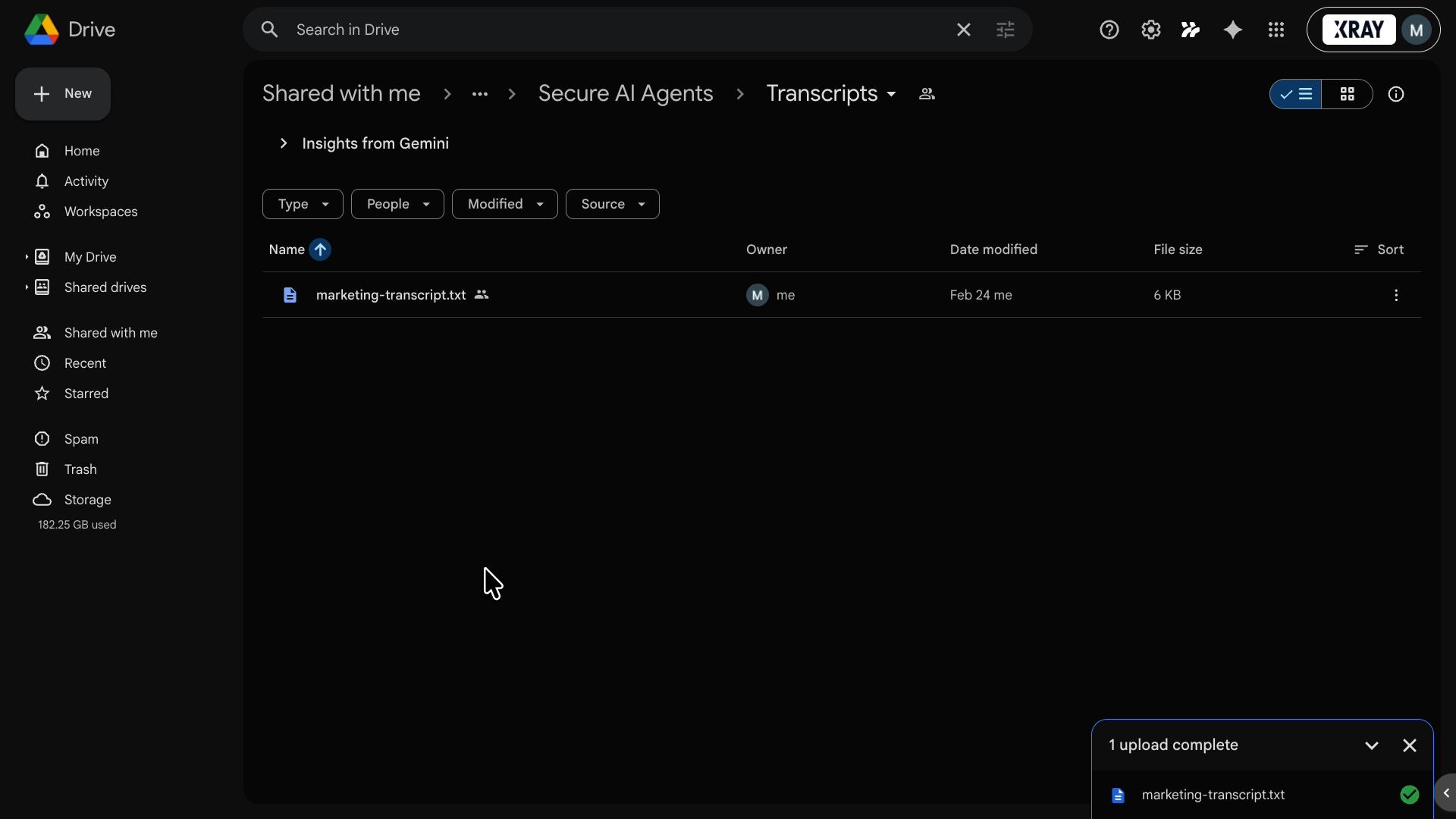Open more actions for marketing-transcript.txt
Viewport: 1456px width, 819px height.
(1396, 295)
